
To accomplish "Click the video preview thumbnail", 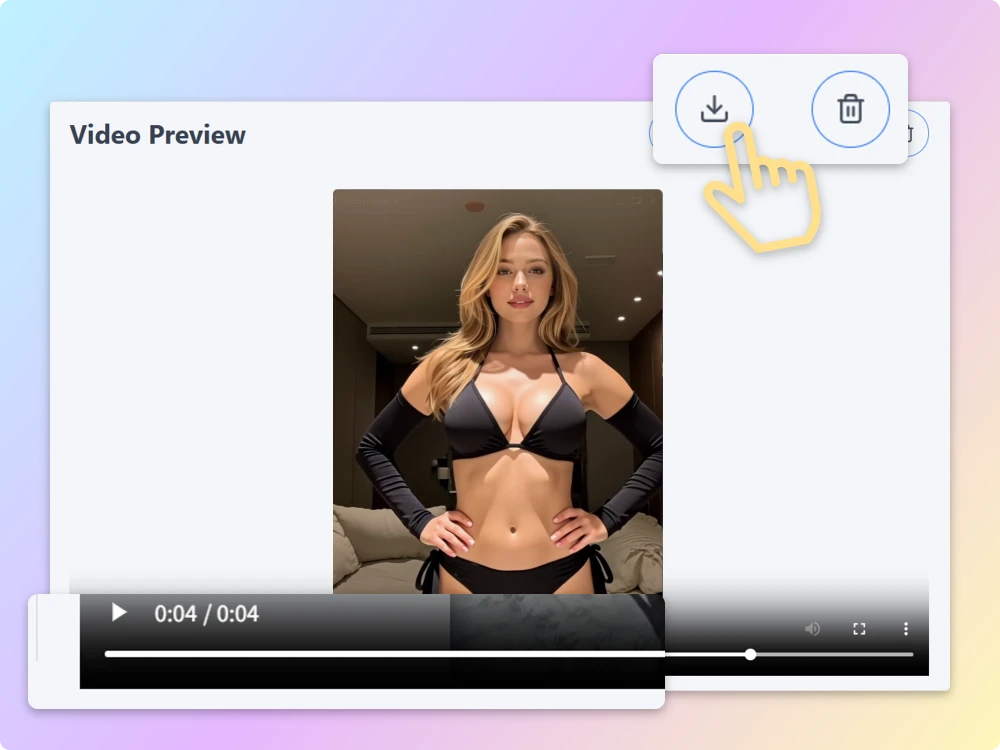I will coord(497,392).
